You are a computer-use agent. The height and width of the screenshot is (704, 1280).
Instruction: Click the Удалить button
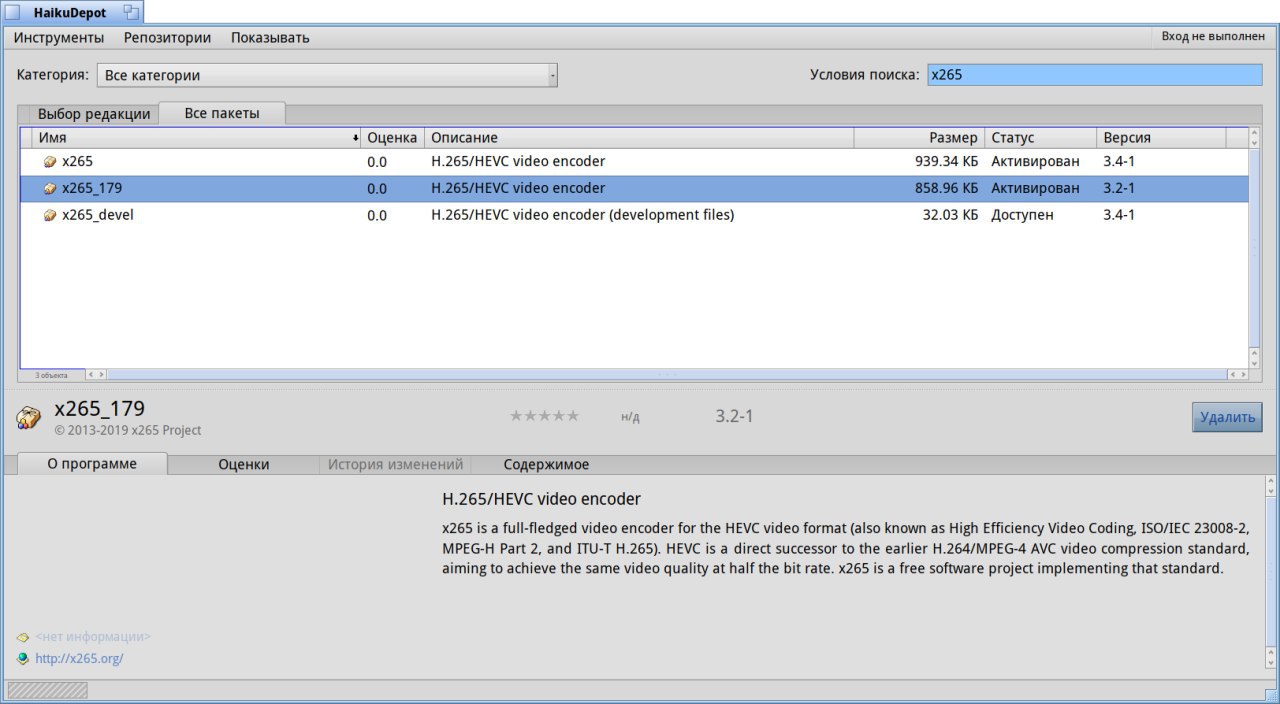point(1227,417)
